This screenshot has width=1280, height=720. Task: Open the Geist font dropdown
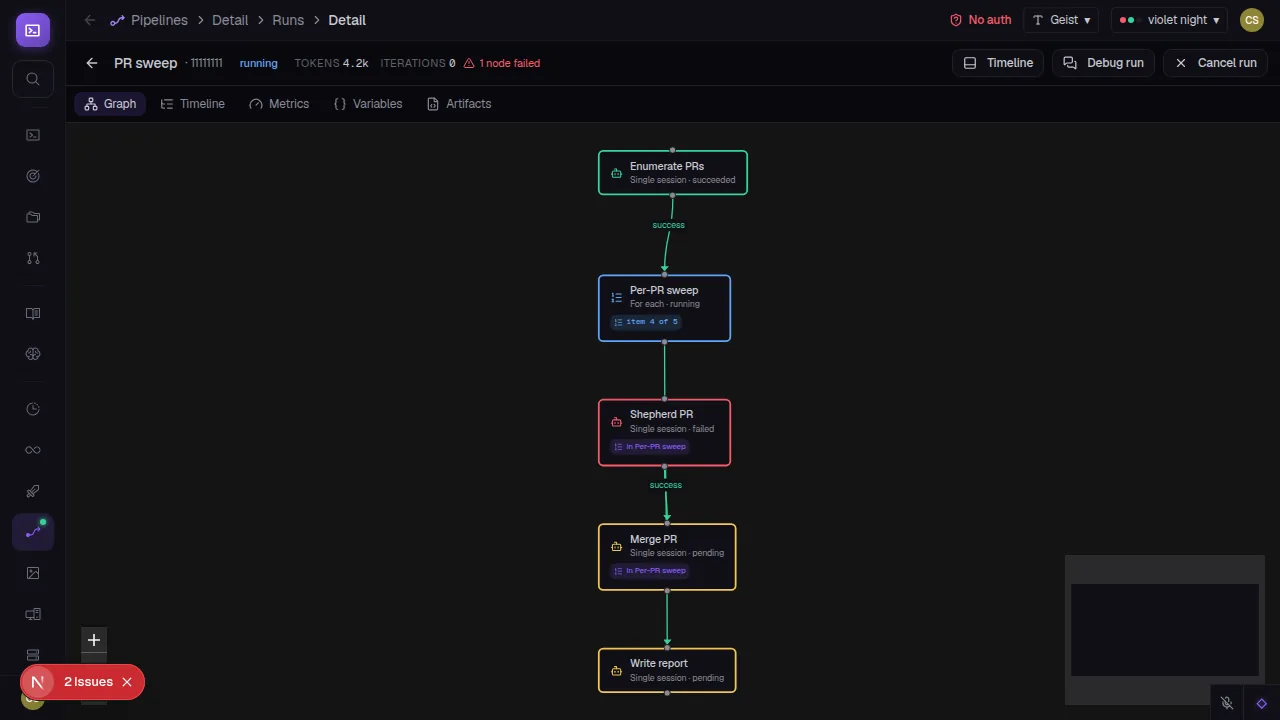click(x=1061, y=20)
